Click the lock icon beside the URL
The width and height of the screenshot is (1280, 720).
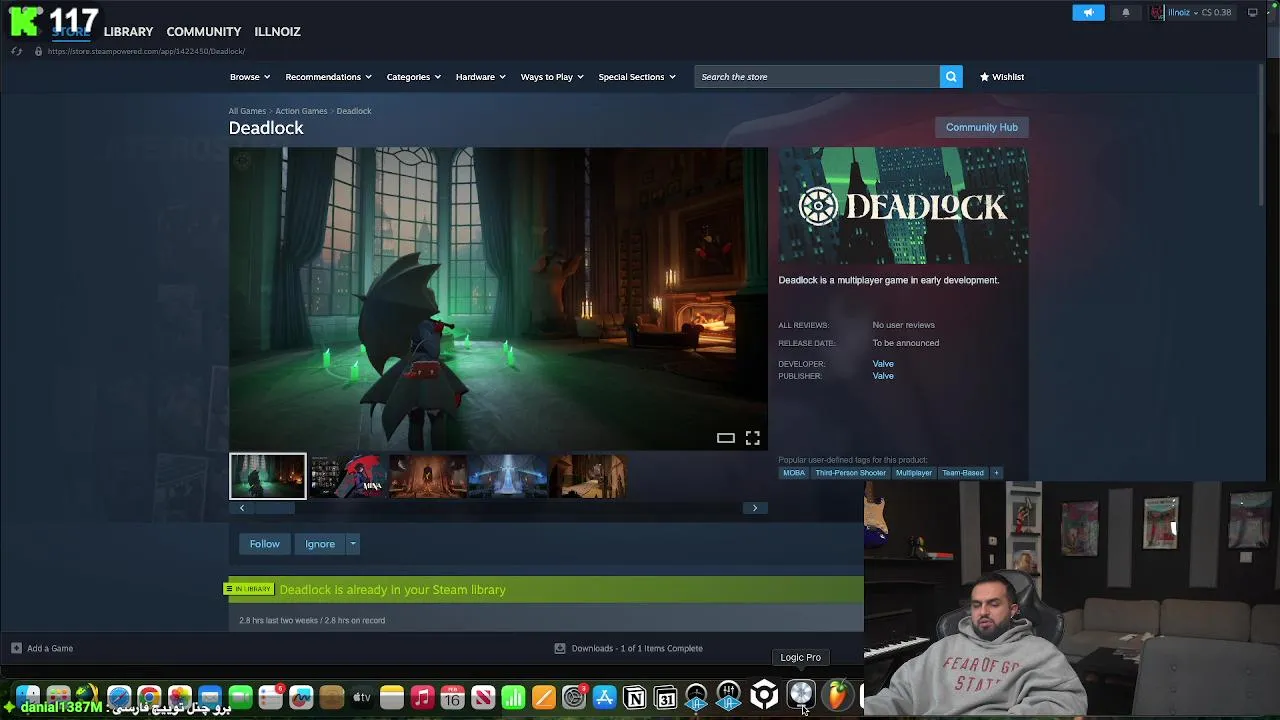click(38, 51)
